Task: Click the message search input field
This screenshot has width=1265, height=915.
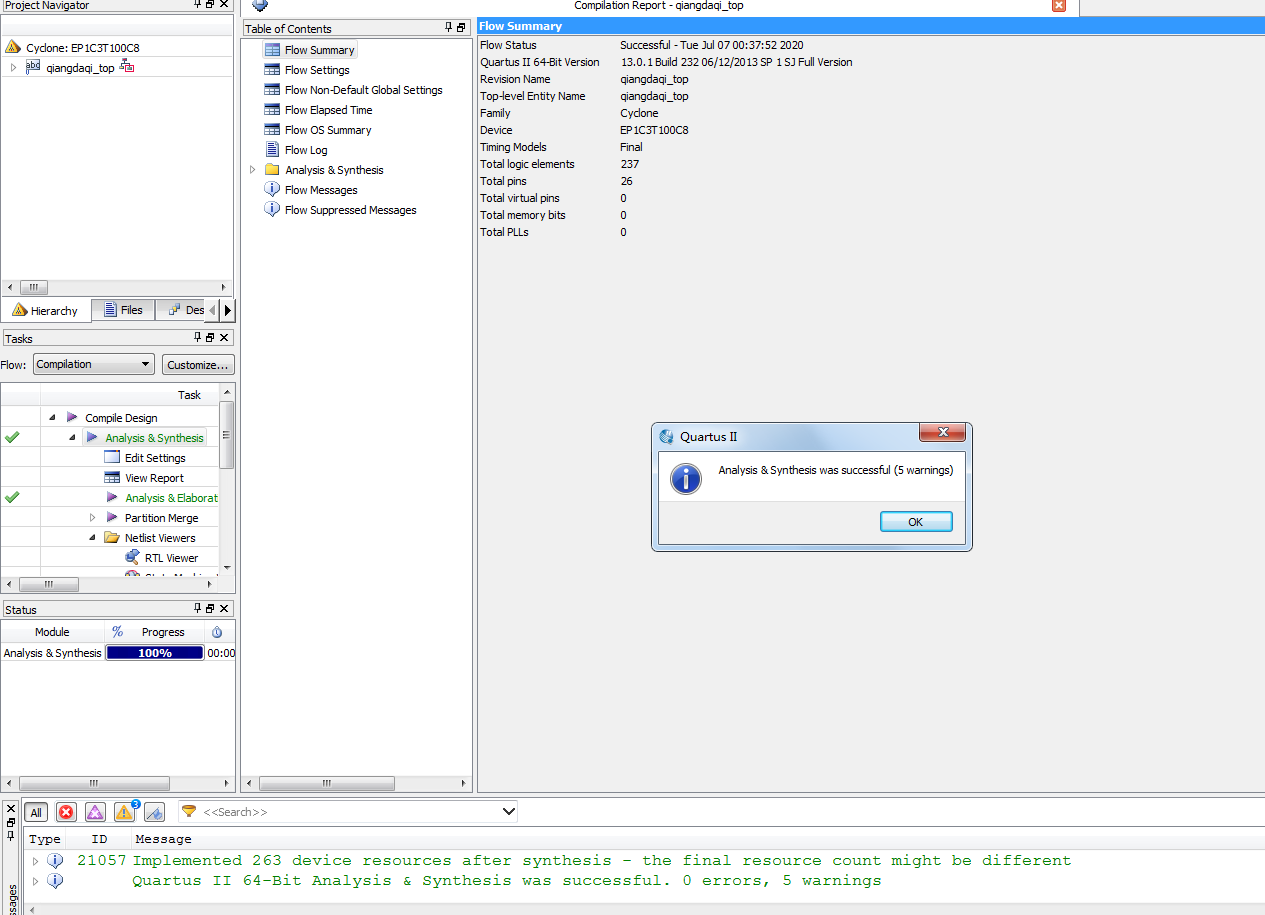Action: click(x=348, y=812)
